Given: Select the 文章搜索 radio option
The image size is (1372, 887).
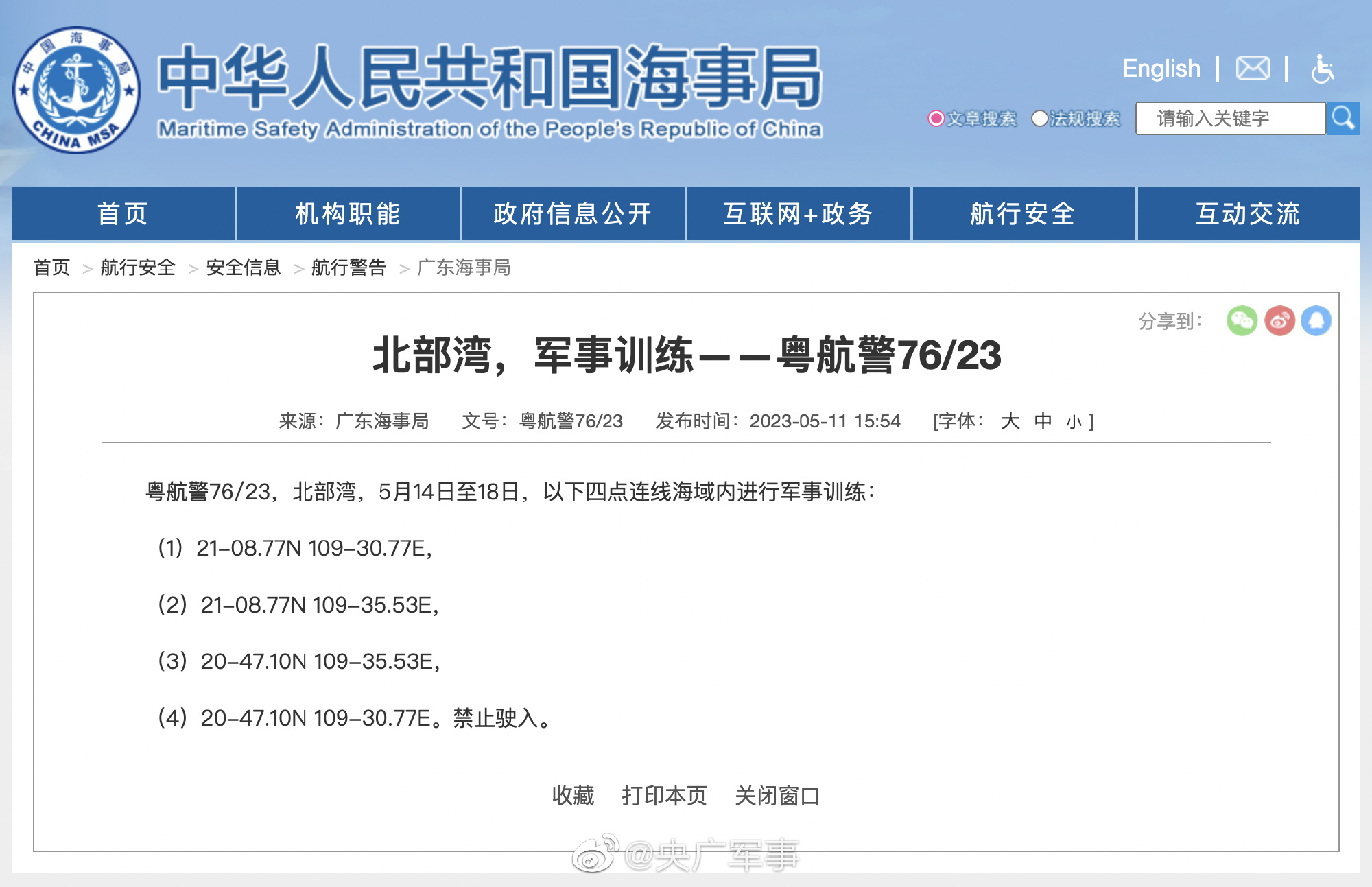Looking at the screenshot, I should 936,119.
